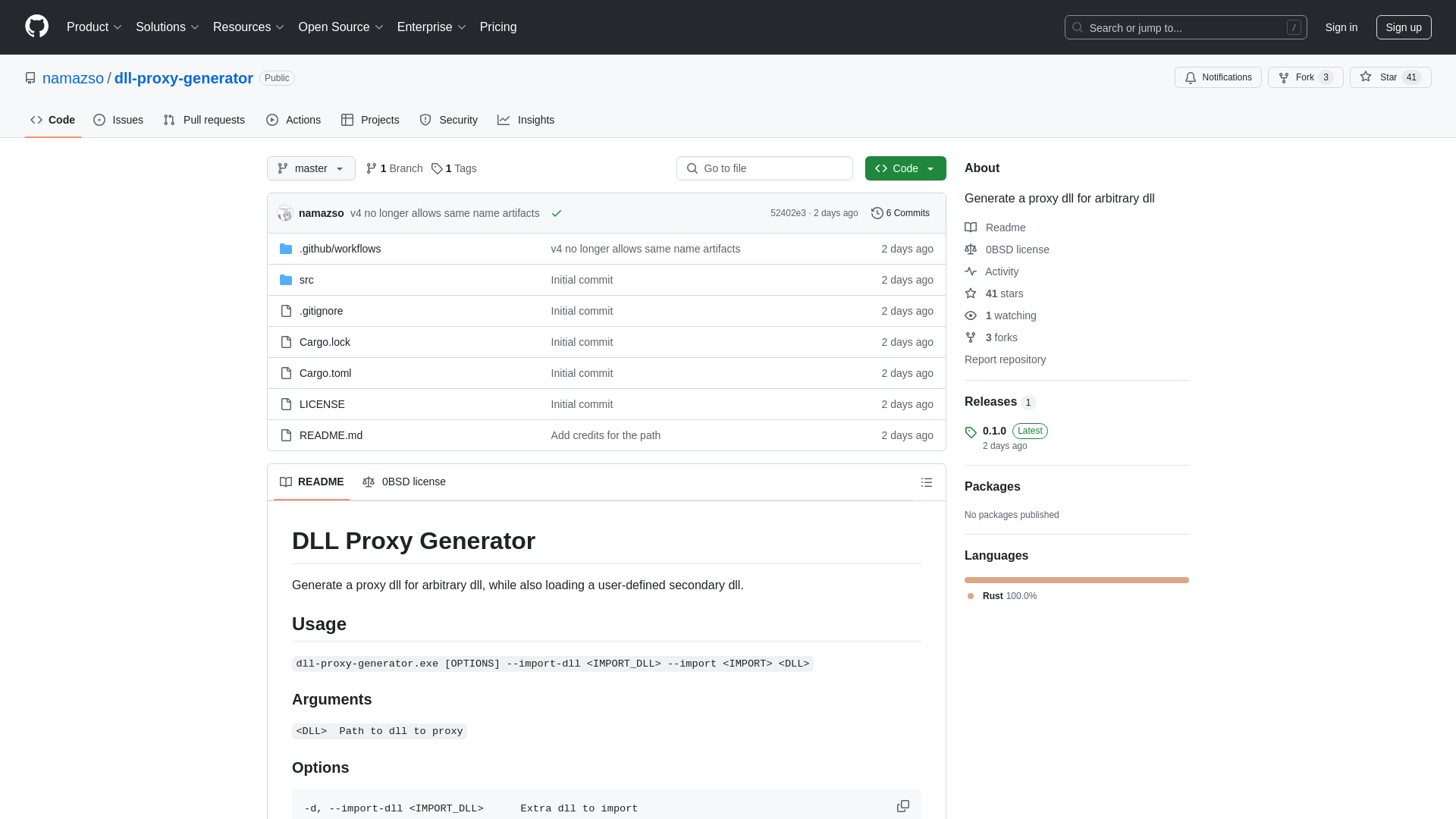Click the Security shield icon
The height and width of the screenshot is (819, 1456).
(425, 120)
